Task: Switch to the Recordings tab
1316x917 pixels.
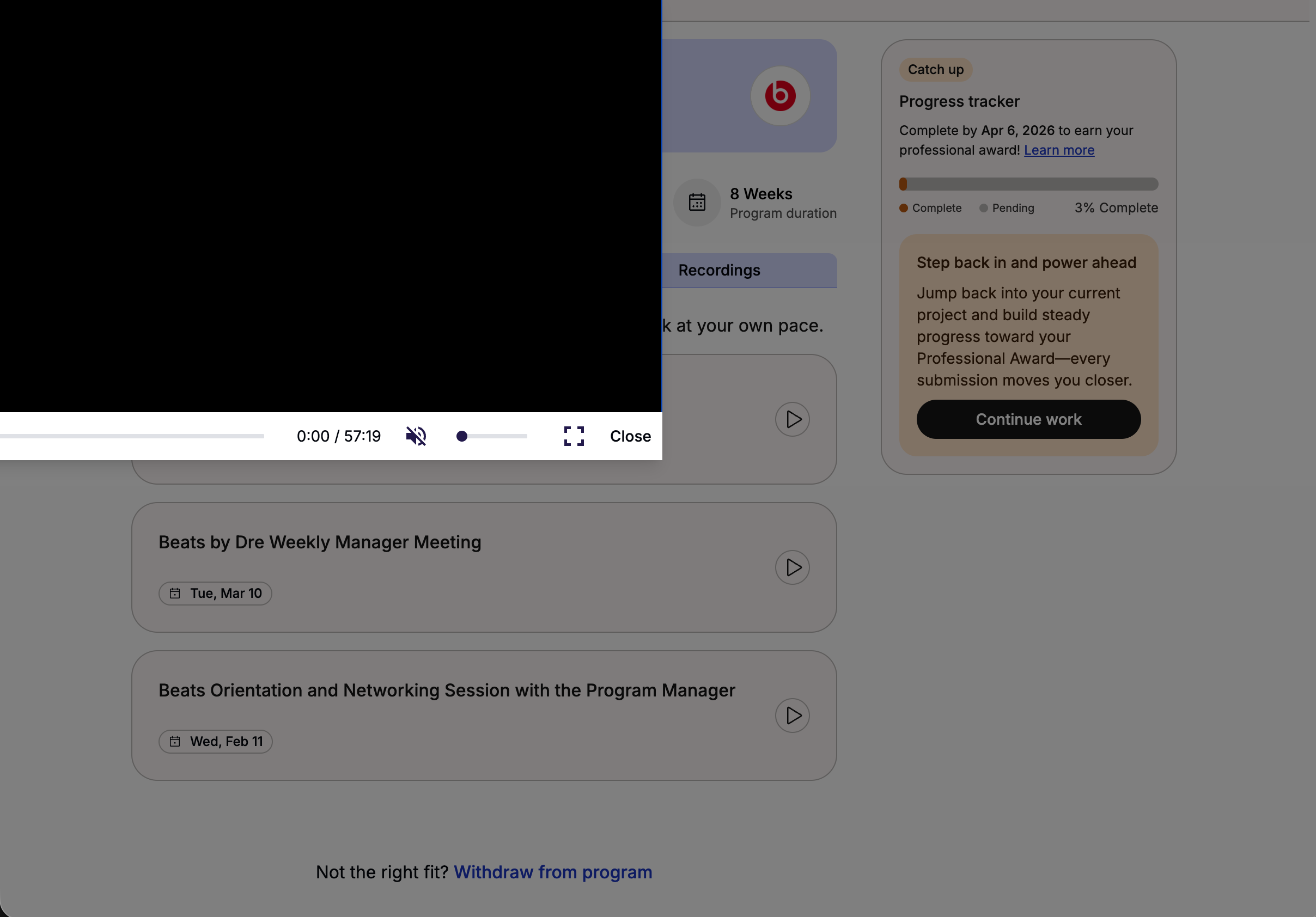Action: click(720, 270)
